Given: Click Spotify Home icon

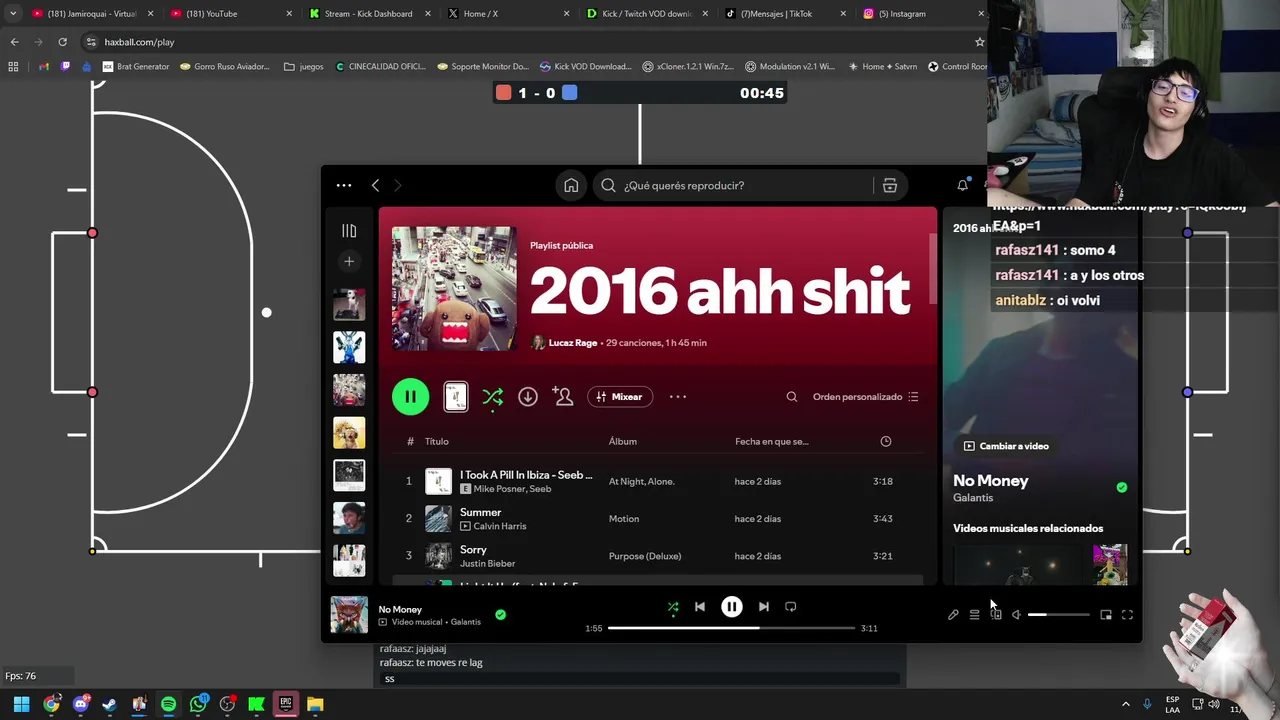Looking at the screenshot, I should (x=571, y=185).
